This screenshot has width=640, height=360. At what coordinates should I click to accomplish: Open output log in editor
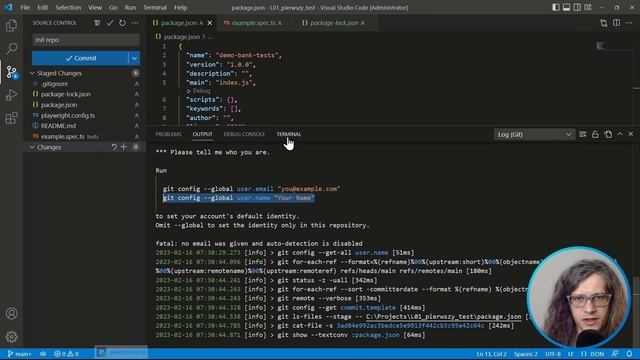coord(608,134)
